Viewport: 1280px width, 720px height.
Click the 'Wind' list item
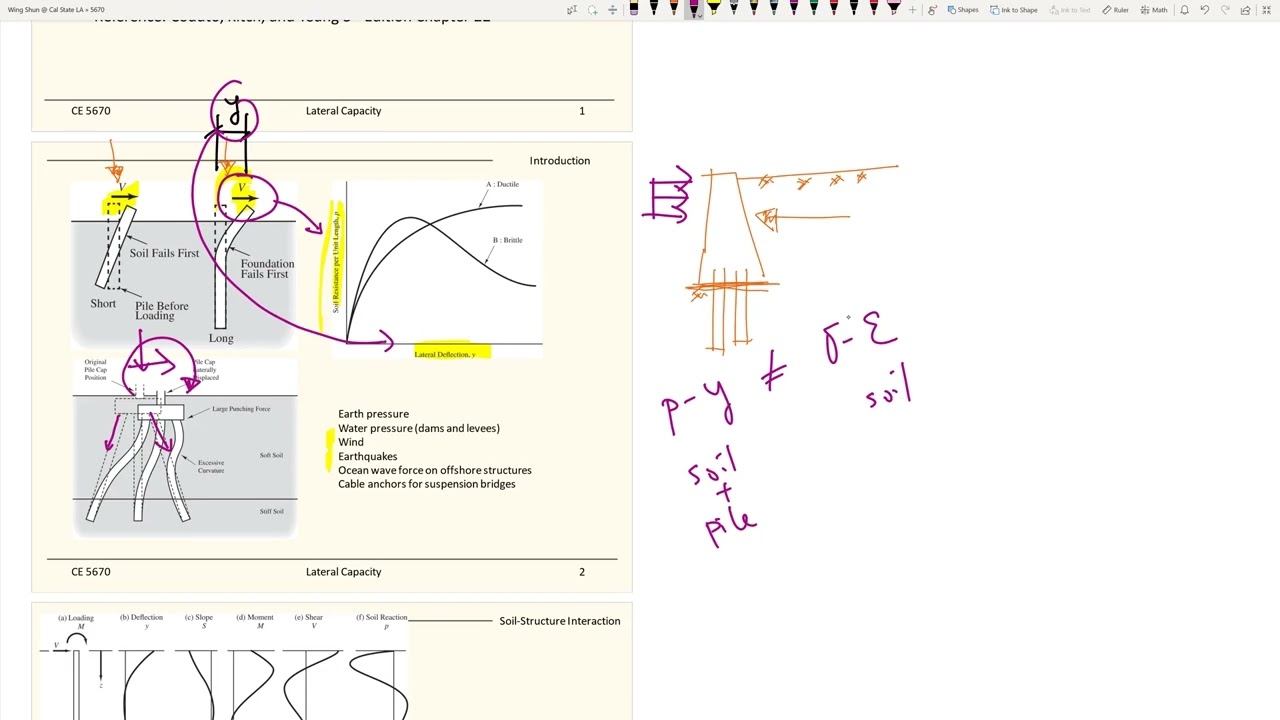pyautogui.click(x=351, y=442)
